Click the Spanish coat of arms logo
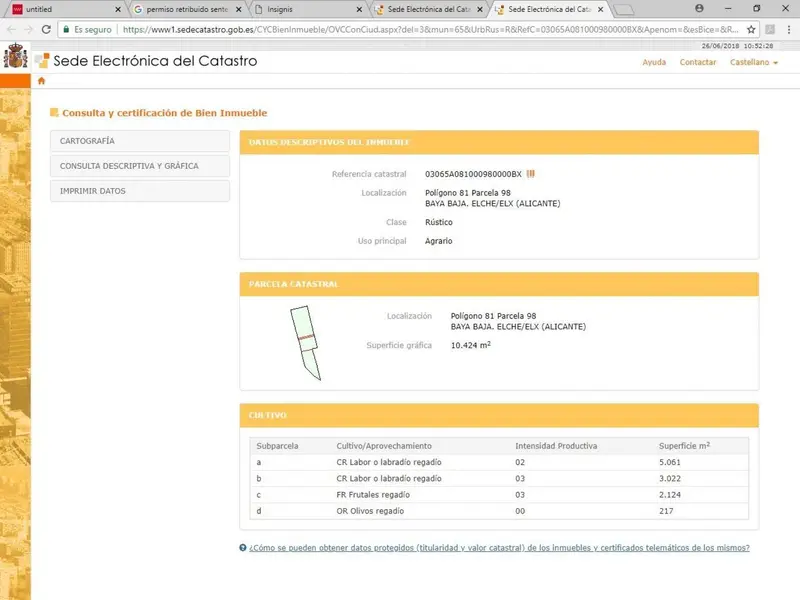 coord(15,56)
